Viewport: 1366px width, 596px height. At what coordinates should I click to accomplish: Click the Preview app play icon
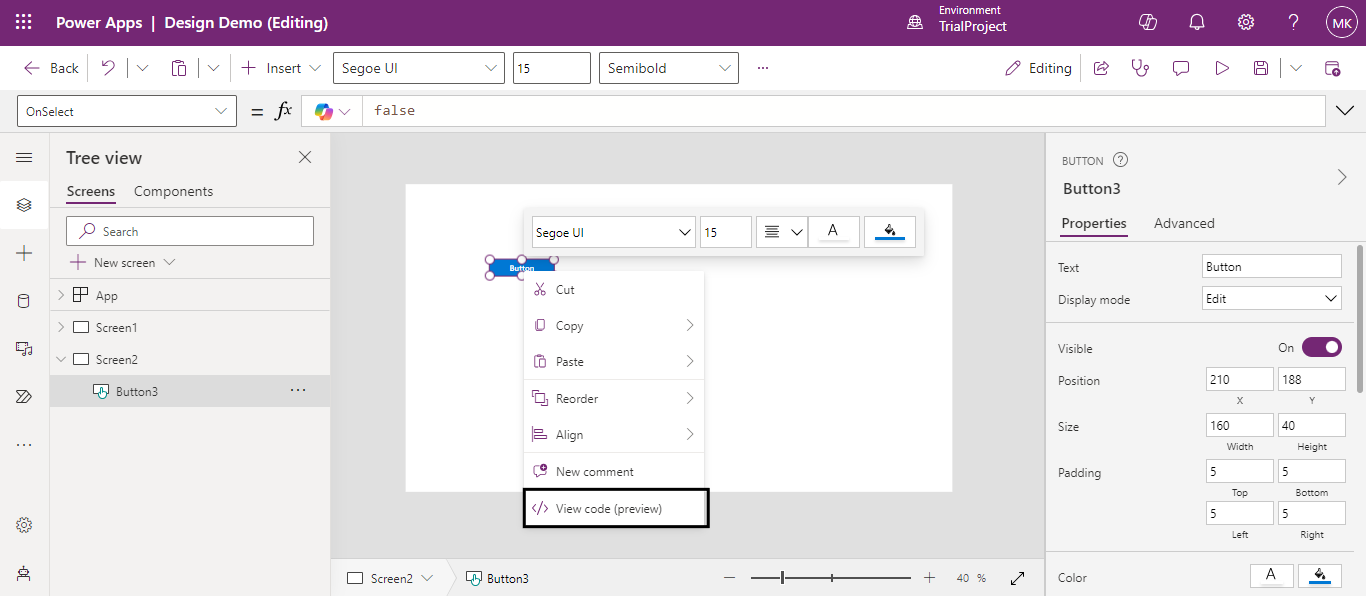point(1221,68)
